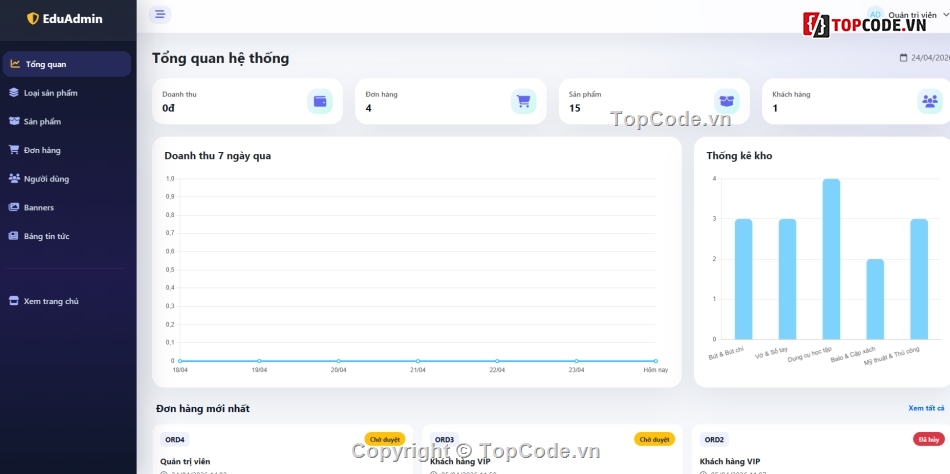The height and width of the screenshot is (474, 950).
Task: Open Tổng quan in the sidebar
Action: (x=67, y=64)
